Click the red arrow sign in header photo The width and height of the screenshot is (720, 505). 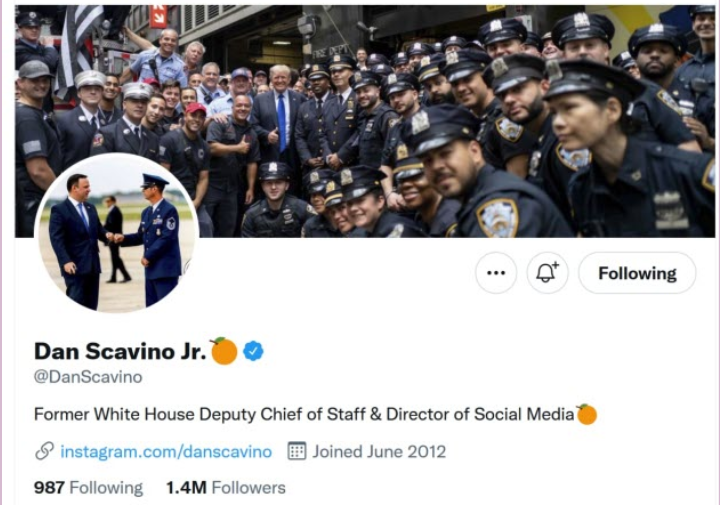click(158, 17)
